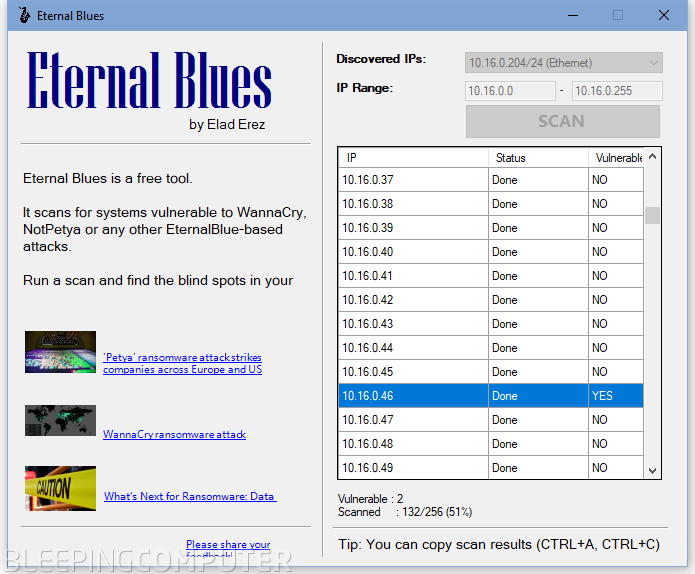Select row 10.16.0.39
The width and height of the screenshot is (695, 574).
491,227
